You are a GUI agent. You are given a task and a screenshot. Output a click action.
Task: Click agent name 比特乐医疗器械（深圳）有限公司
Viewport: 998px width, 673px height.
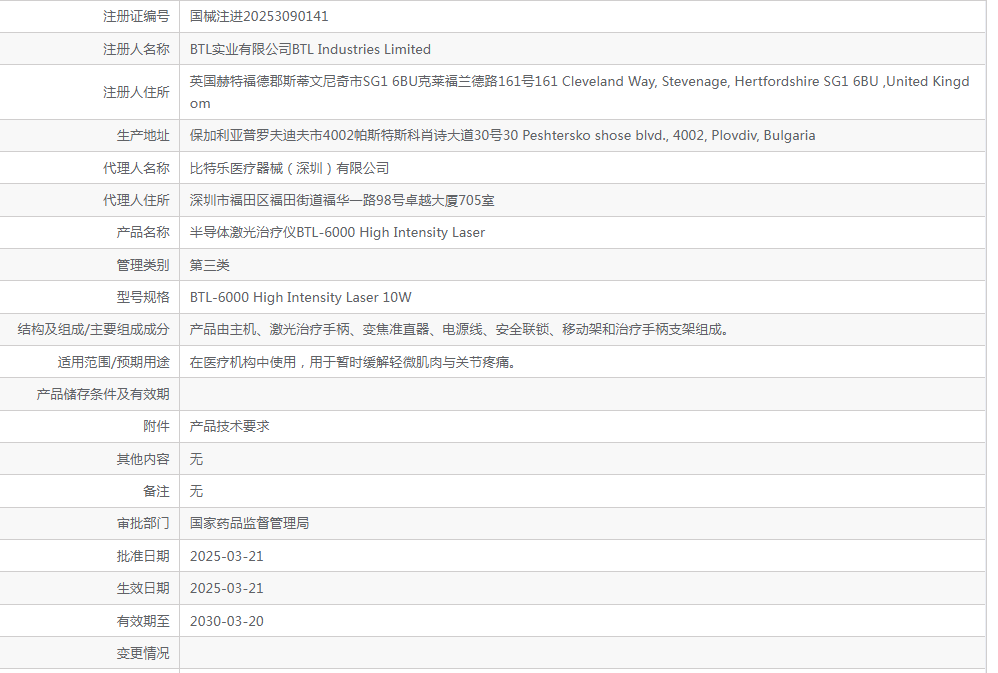pyautogui.click(x=289, y=168)
